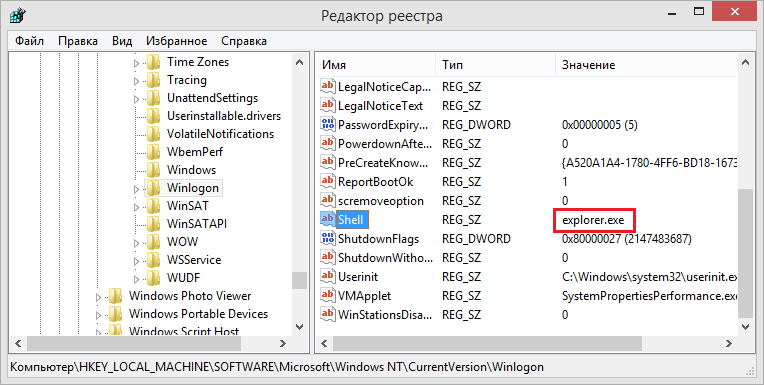Sort values by the Значение column header
Screen dimensions: 764x385
pos(646,65)
